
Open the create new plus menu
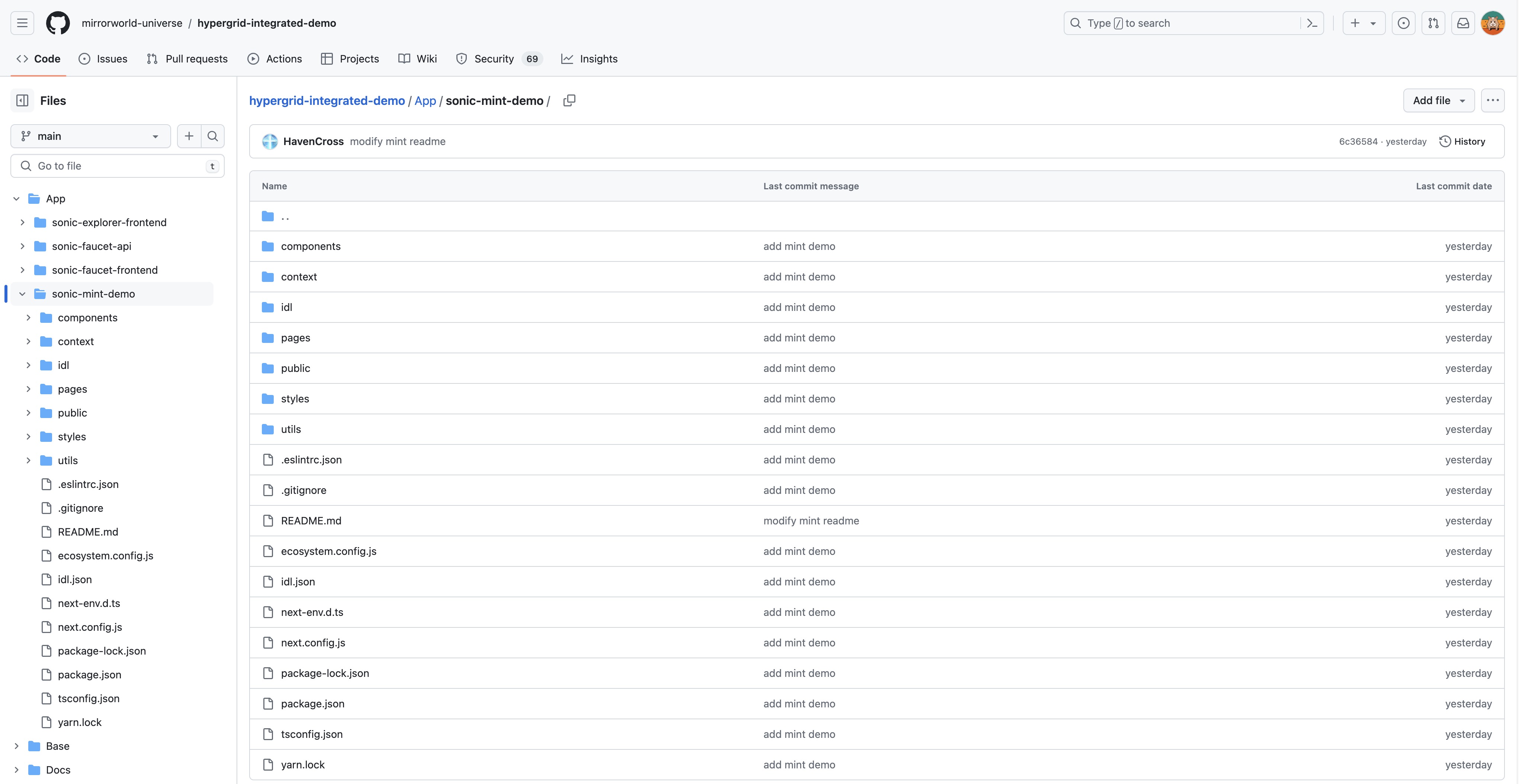(x=1363, y=23)
